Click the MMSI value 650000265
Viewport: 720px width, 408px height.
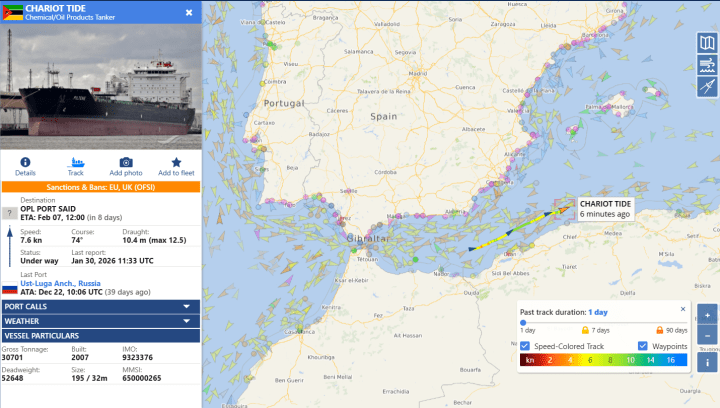point(141,378)
